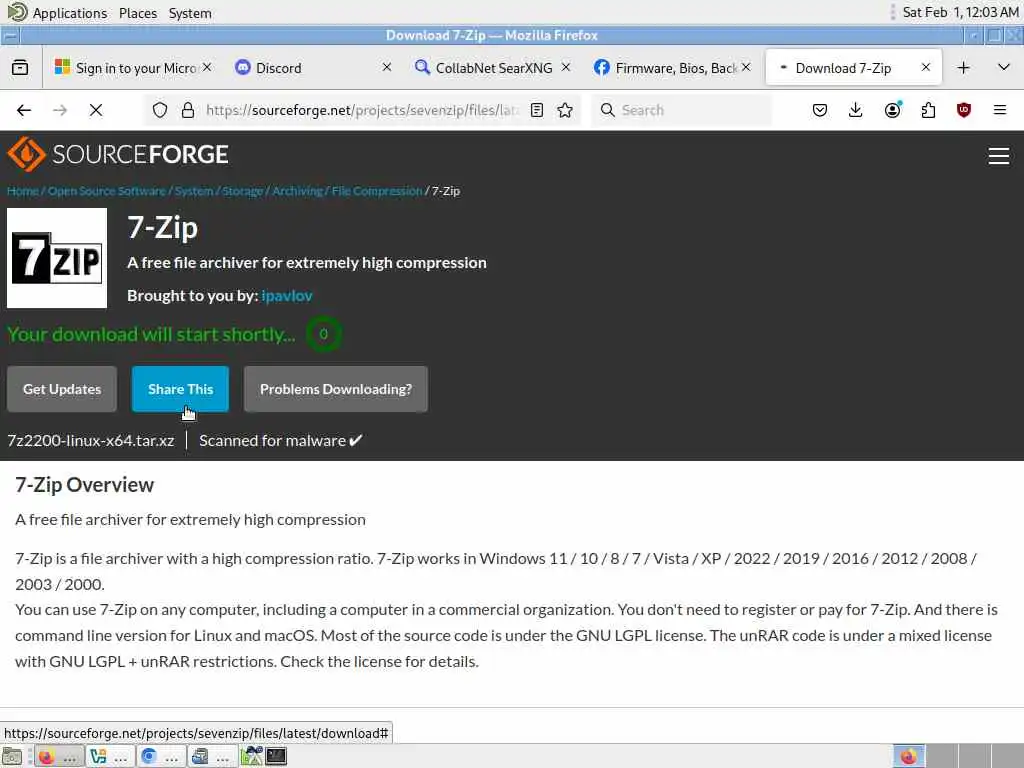Open the Firefox application hamburger menu
The width and height of the screenshot is (1024, 768).
[x=1000, y=110]
